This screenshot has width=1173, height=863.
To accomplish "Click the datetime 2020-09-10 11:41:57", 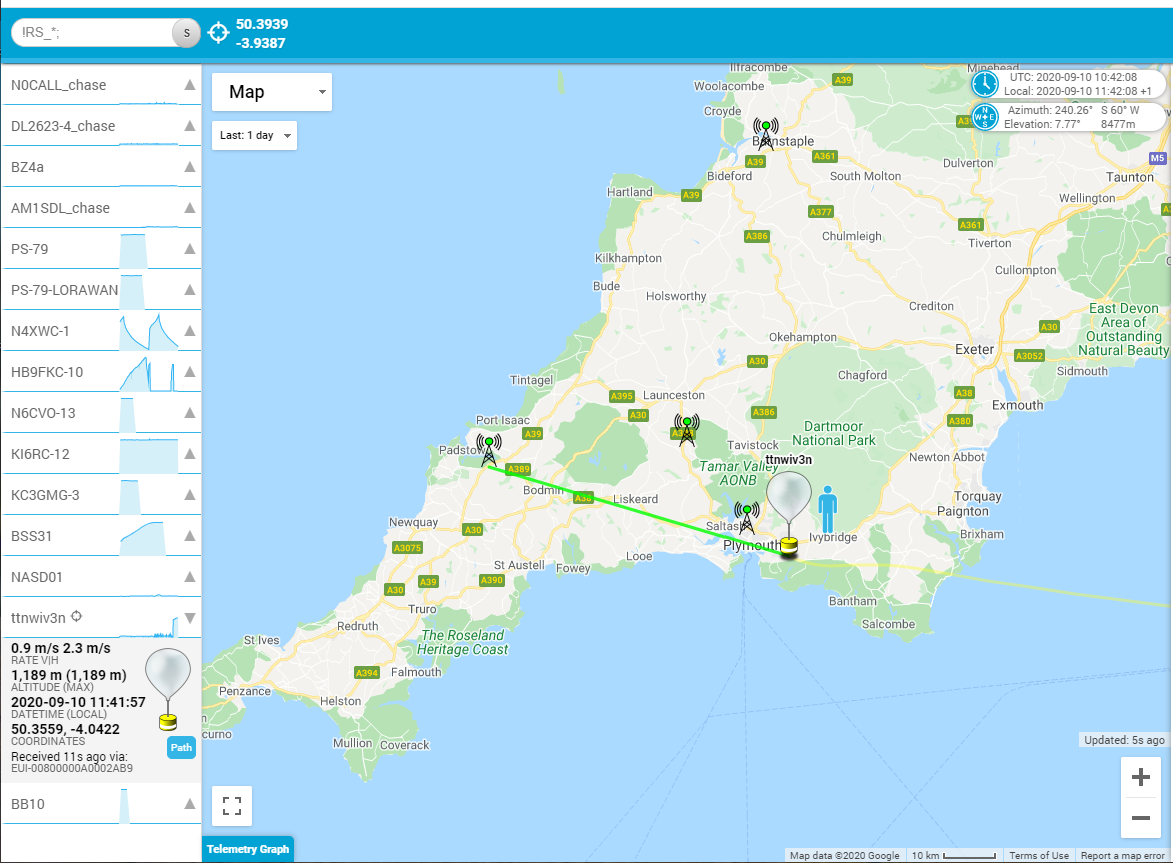I will pyautogui.click(x=78, y=702).
